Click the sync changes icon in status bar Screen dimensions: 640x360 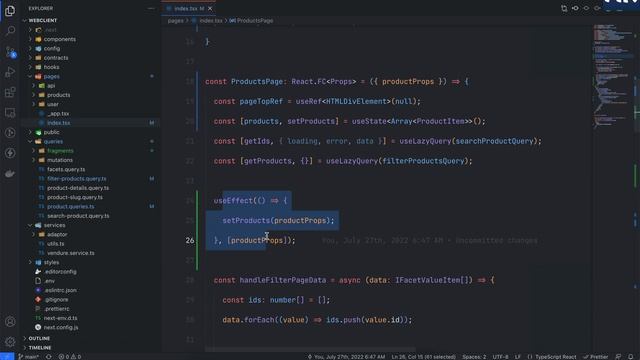click(x=49, y=357)
